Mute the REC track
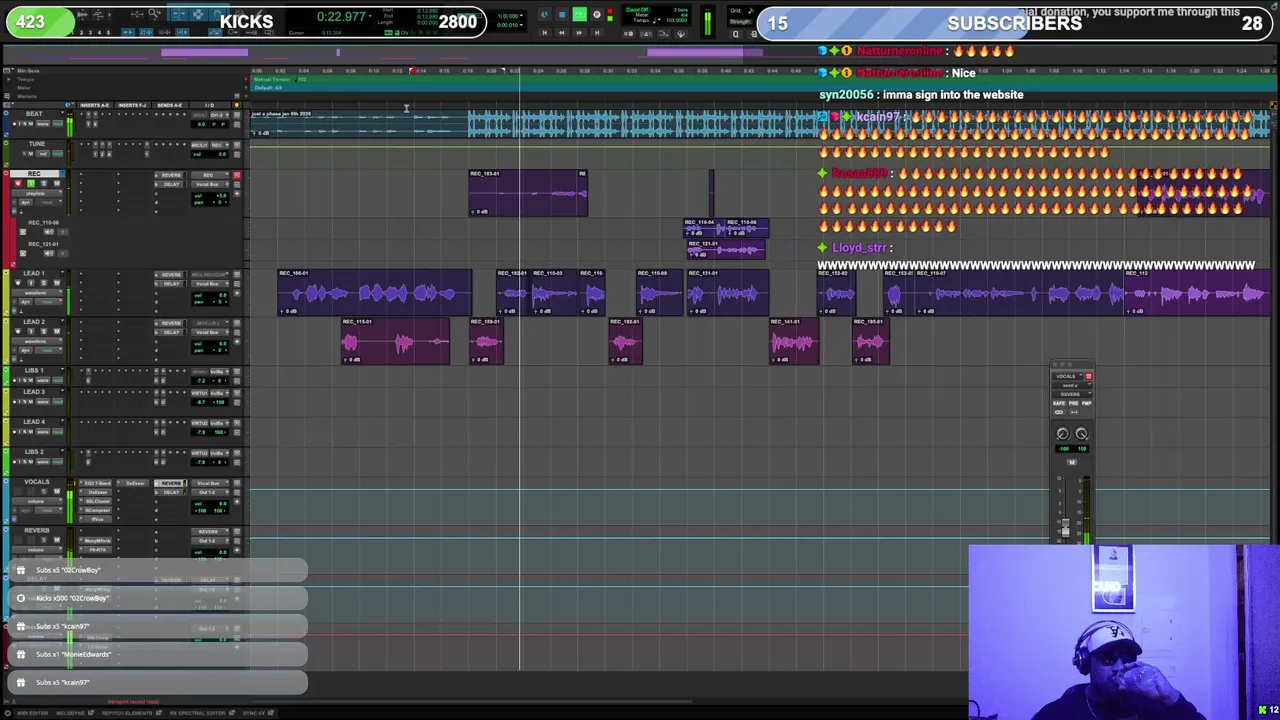 tap(57, 183)
